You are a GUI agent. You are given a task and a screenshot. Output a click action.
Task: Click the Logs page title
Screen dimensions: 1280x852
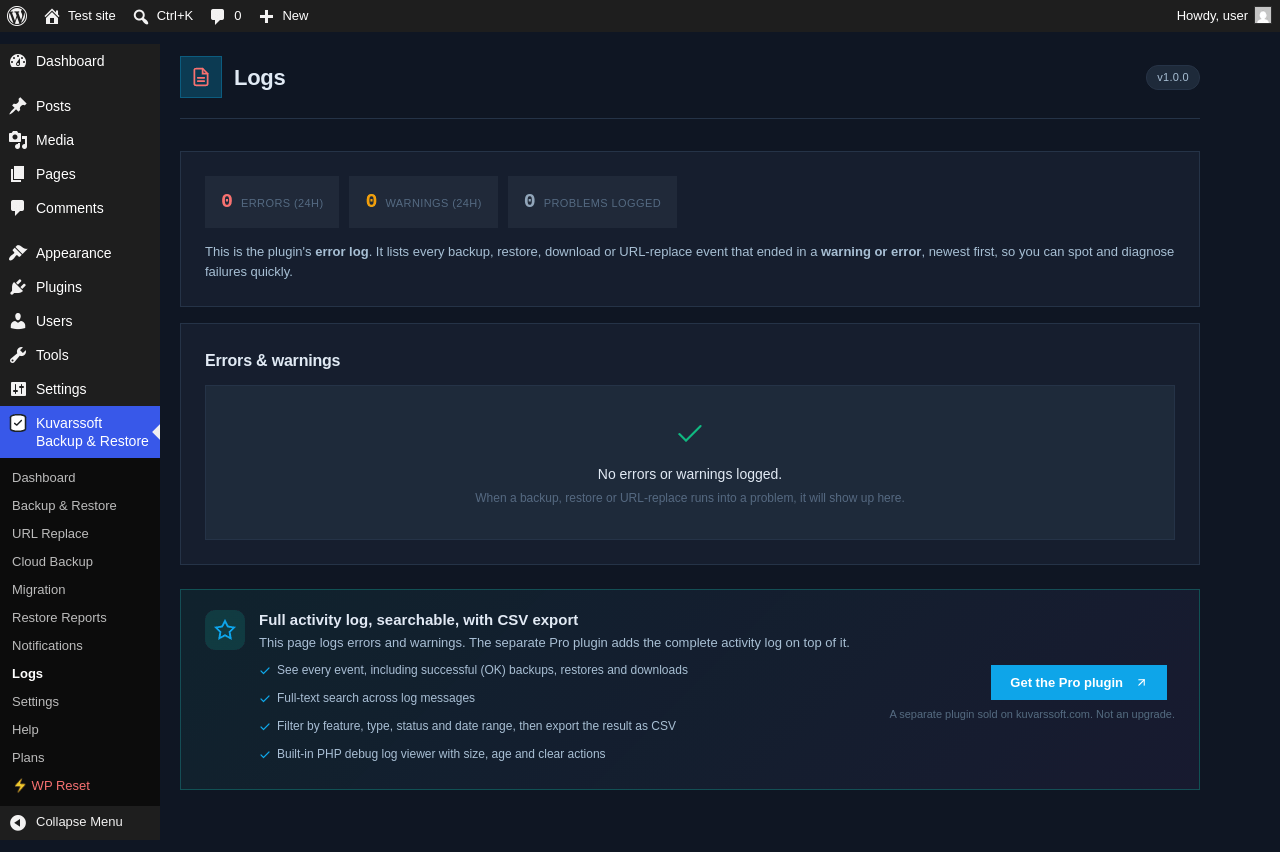tap(260, 77)
